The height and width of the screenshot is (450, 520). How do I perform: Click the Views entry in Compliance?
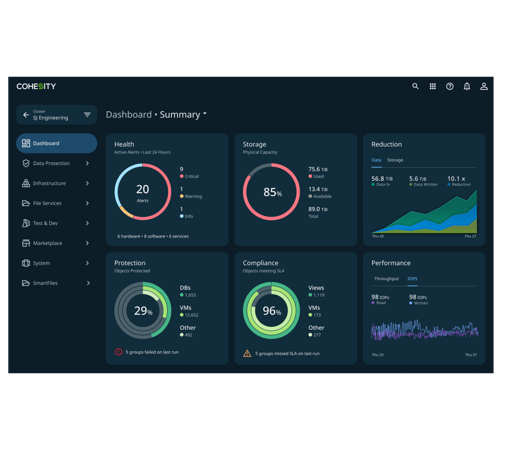316,291
